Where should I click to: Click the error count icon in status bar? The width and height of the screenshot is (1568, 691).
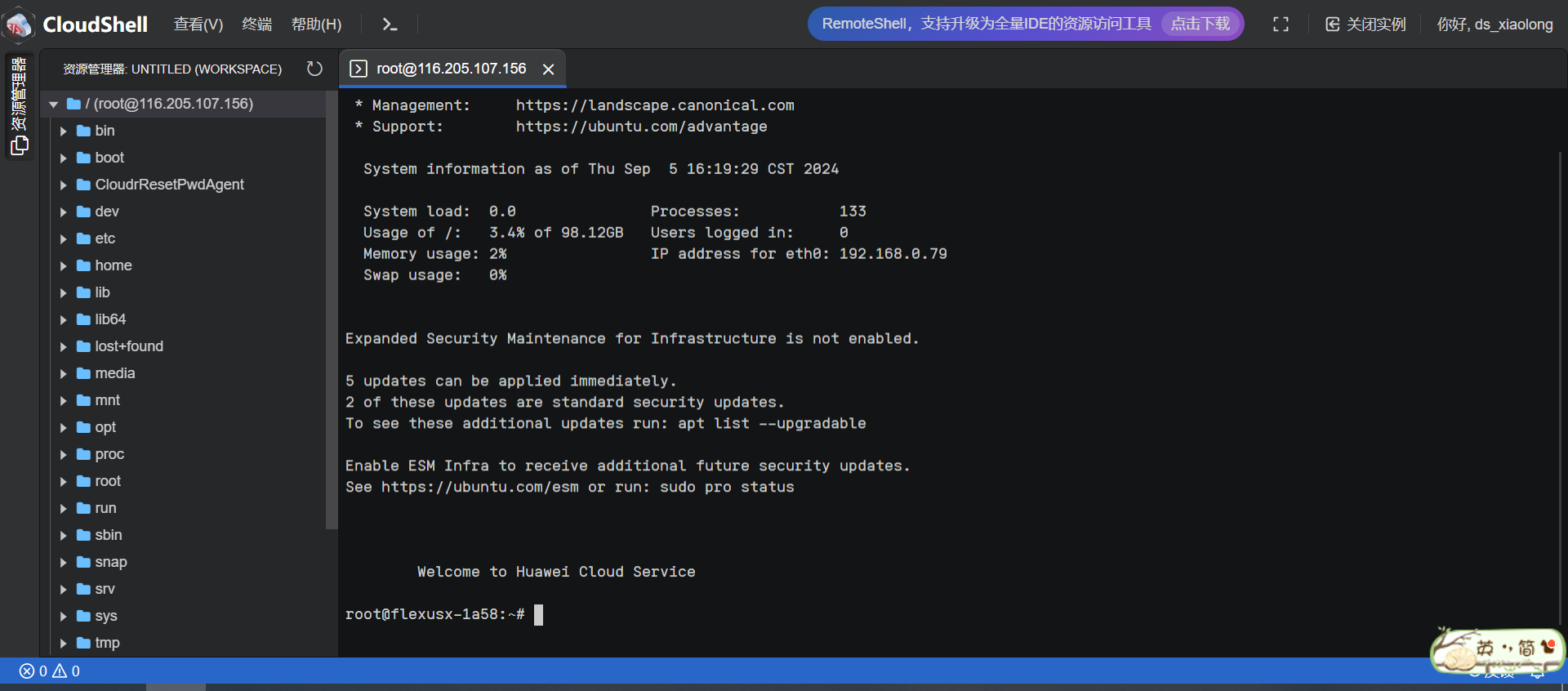pyautogui.click(x=27, y=671)
